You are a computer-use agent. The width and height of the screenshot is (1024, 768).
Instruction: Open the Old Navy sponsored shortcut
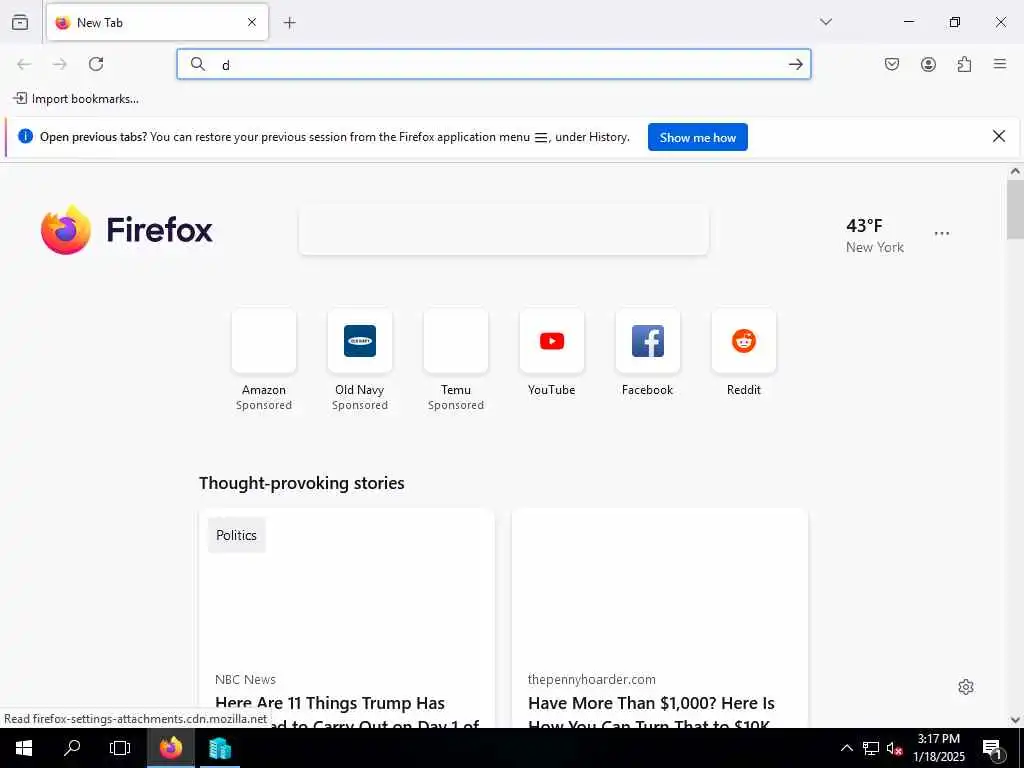click(360, 360)
